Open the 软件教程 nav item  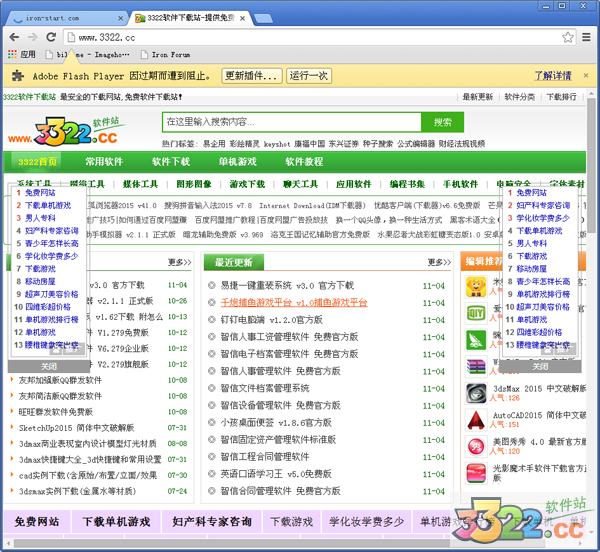[304, 161]
